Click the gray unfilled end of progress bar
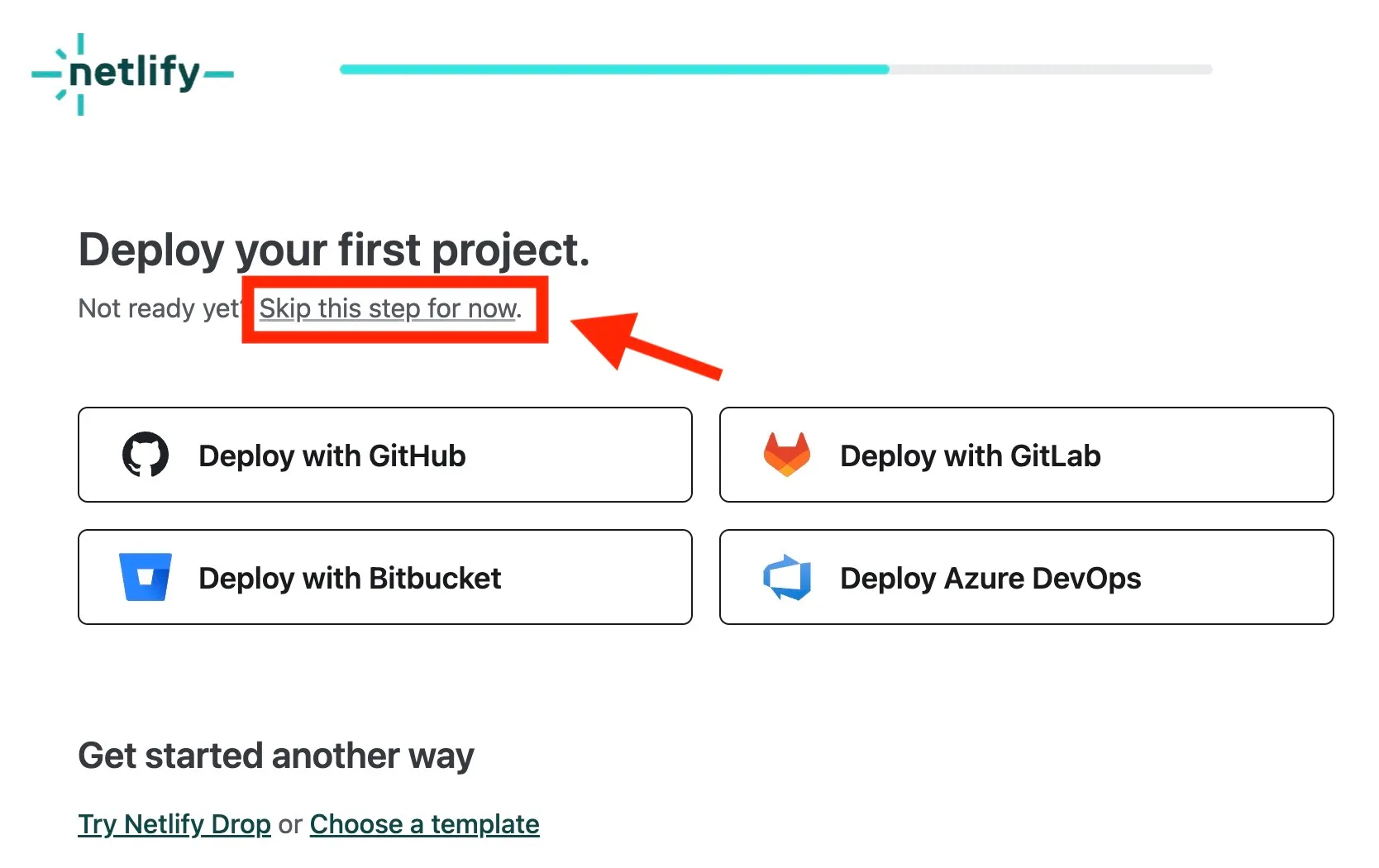This screenshot has width=1379, height=868. pos(1051,69)
